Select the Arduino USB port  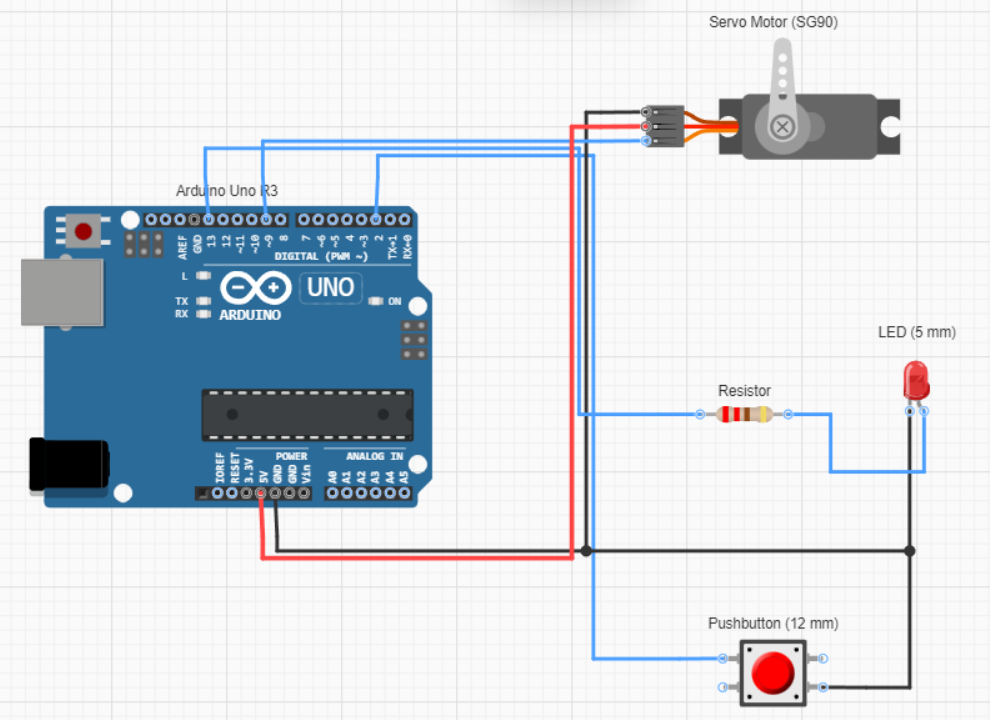click(x=62, y=292)
